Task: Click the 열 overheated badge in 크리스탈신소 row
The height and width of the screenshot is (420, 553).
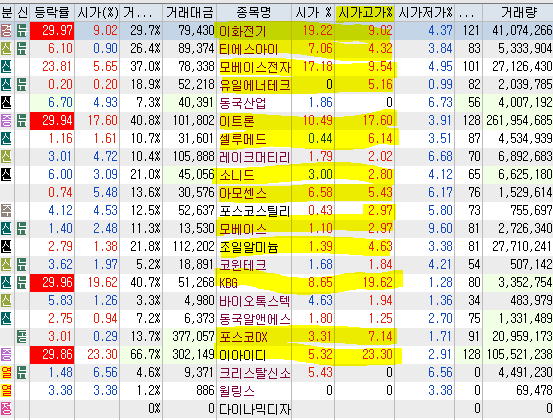Action: tap(6, 372)
